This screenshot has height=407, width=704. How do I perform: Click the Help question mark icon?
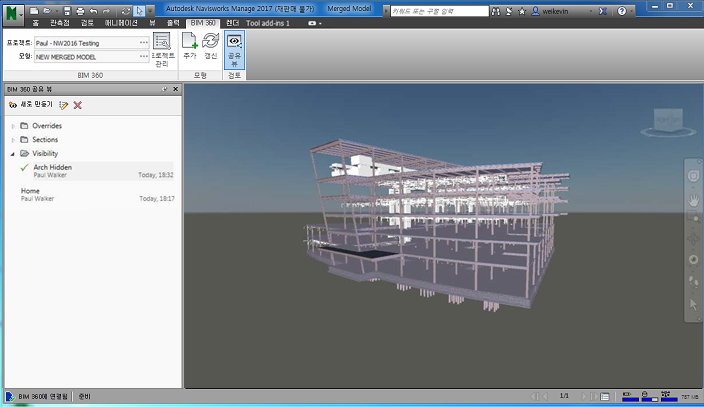(621, 11)
